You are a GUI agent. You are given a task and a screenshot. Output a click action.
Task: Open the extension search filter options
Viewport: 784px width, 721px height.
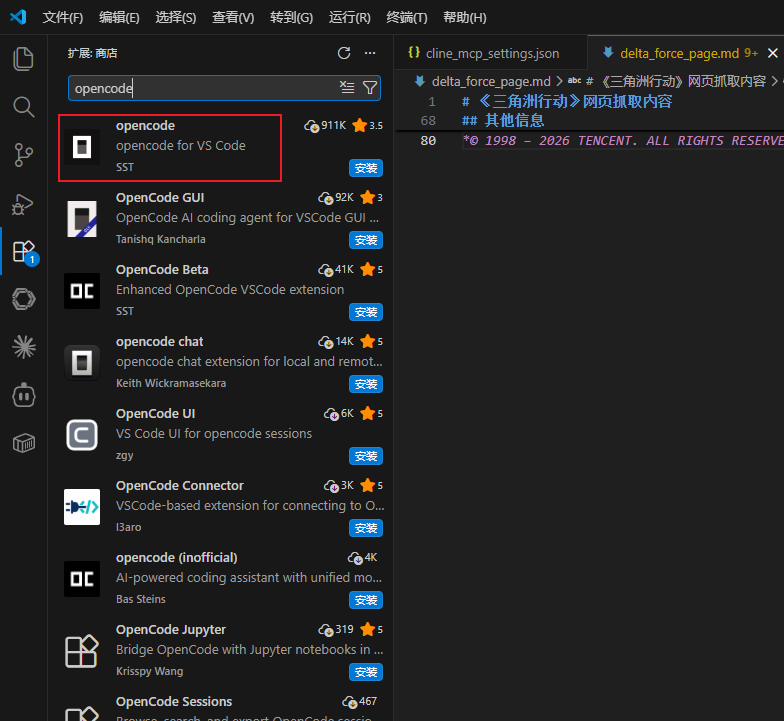tap(370, 88)
